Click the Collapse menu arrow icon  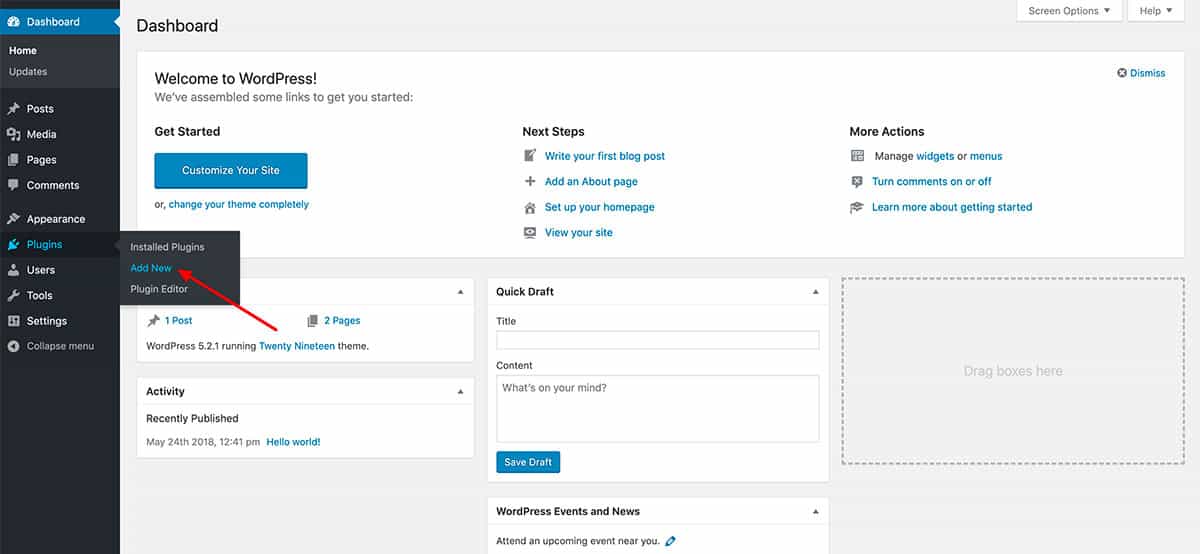pos(13,346)
